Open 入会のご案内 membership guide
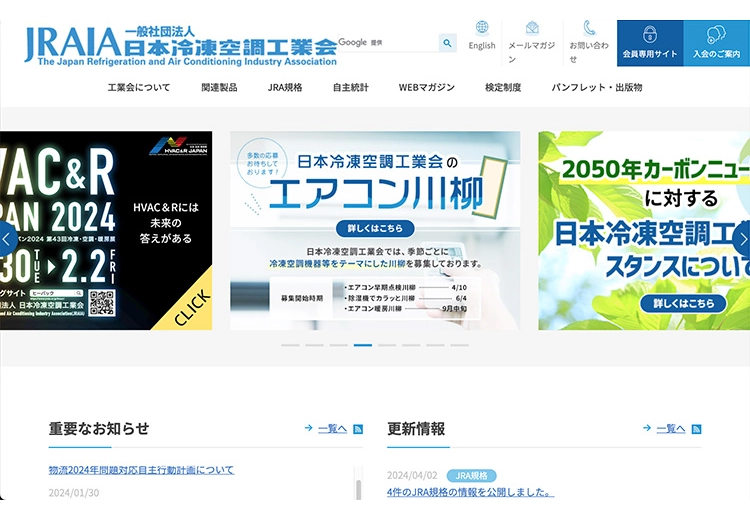This screenshot has height=520, width=750. click(x=717, y=43)
